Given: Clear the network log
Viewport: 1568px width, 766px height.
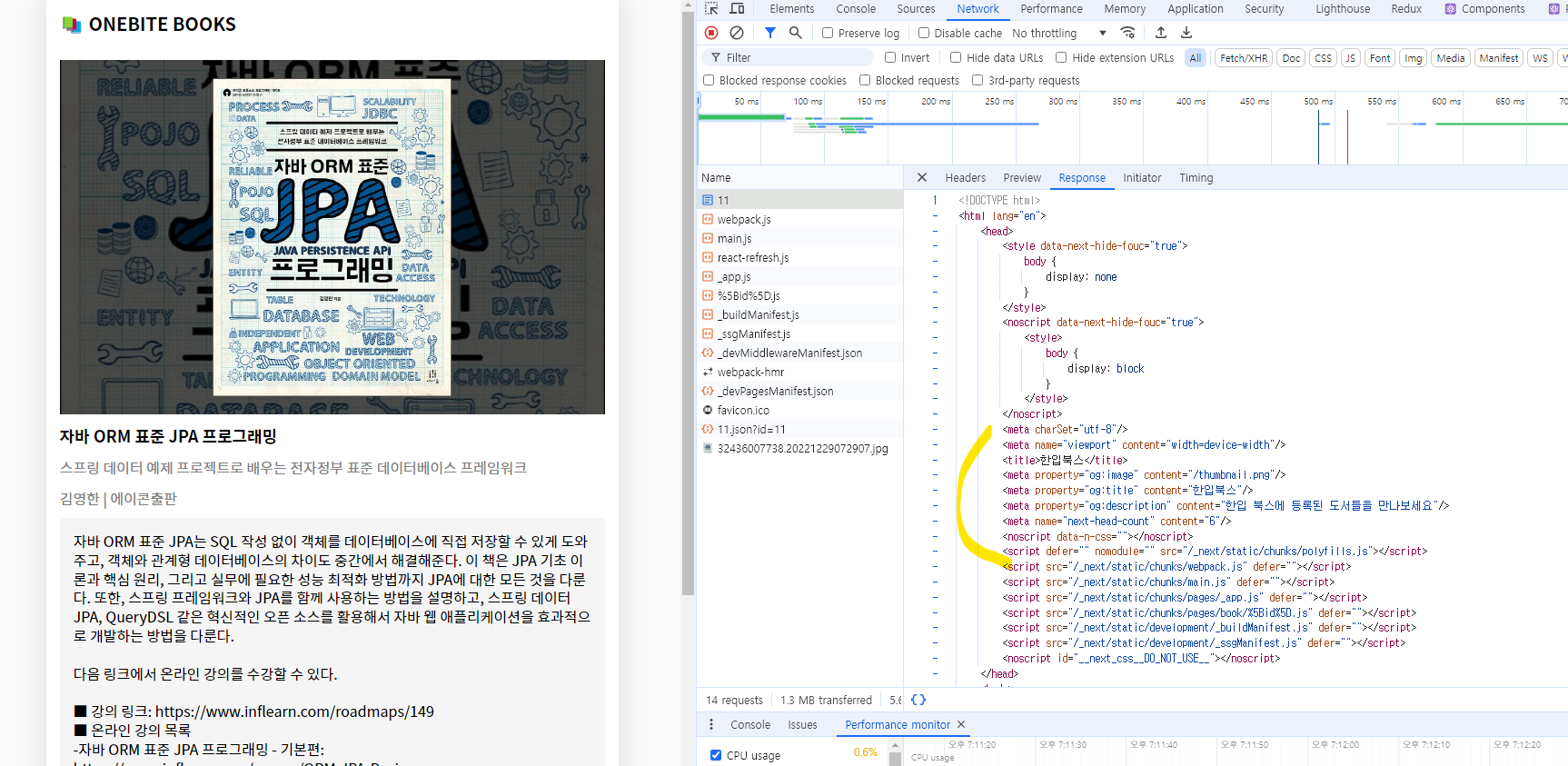Looking at the screenshot, I should point(737,33).
